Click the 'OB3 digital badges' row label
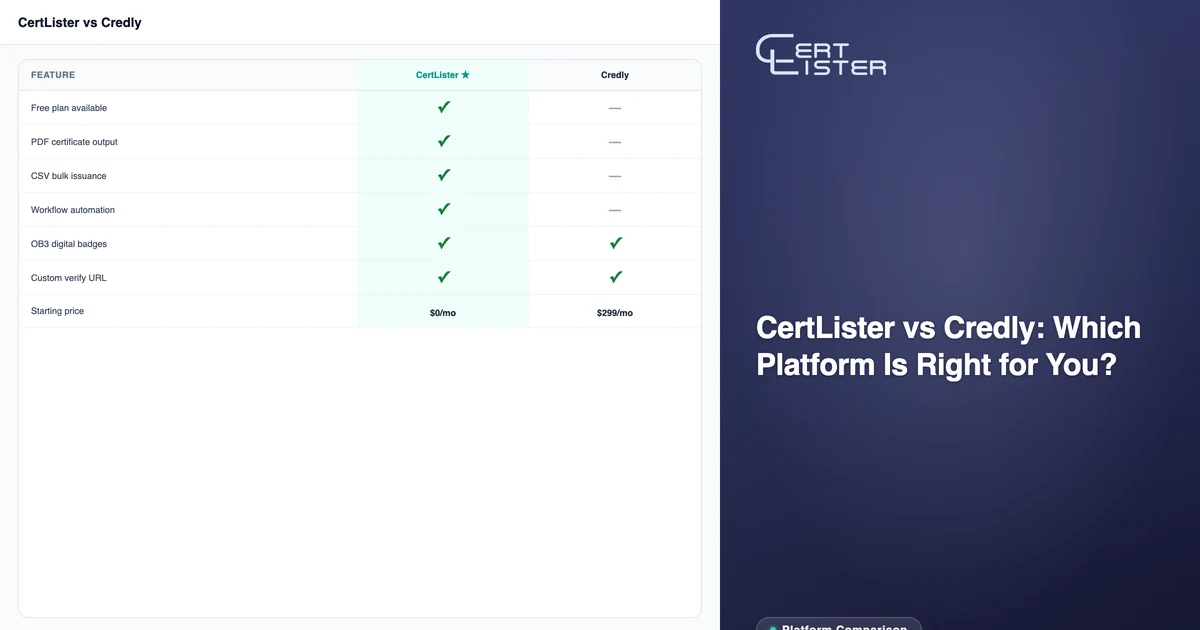 tap(69, 244)
